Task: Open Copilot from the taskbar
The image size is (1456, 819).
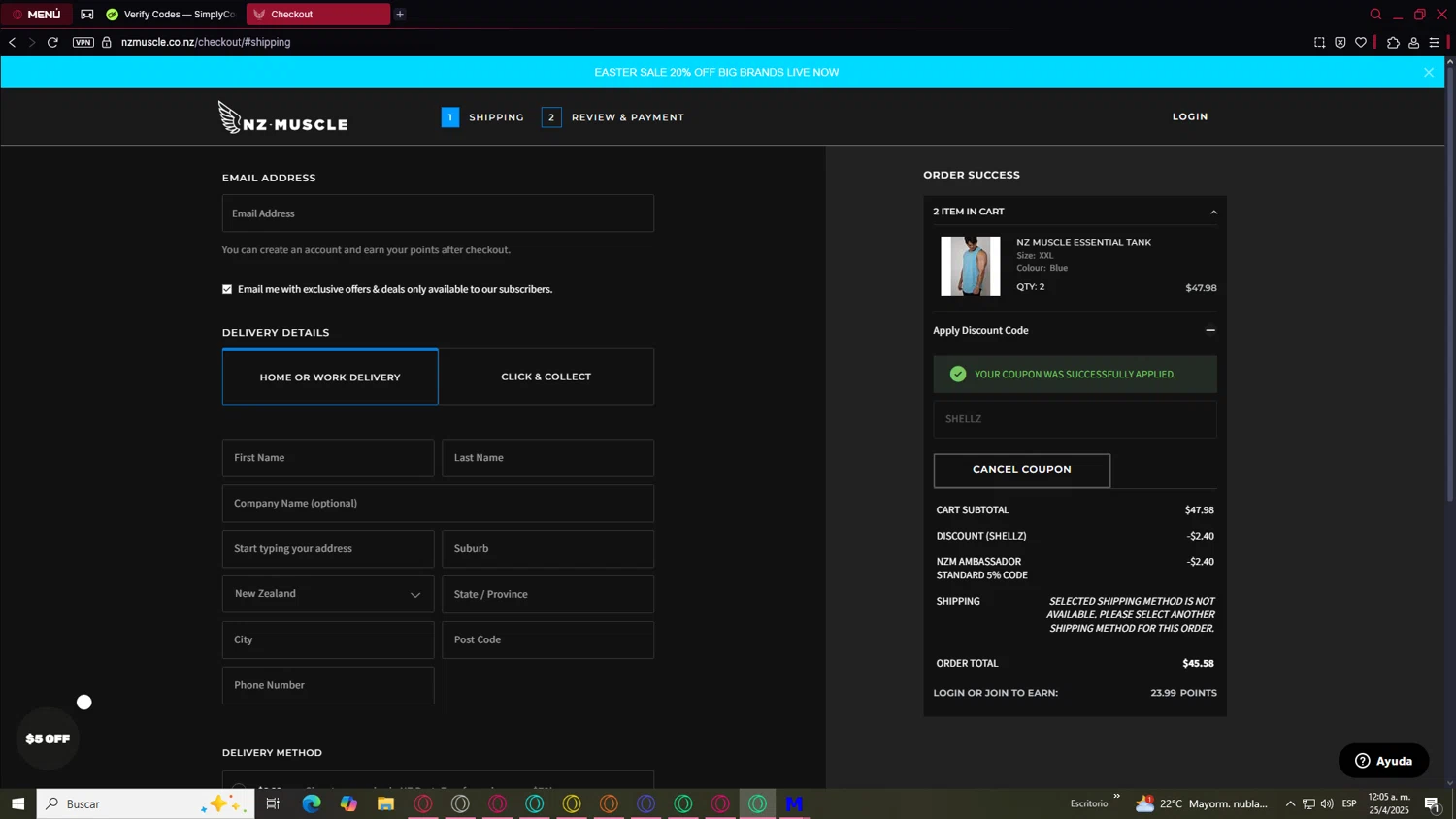Action: (x=348, y=804)
